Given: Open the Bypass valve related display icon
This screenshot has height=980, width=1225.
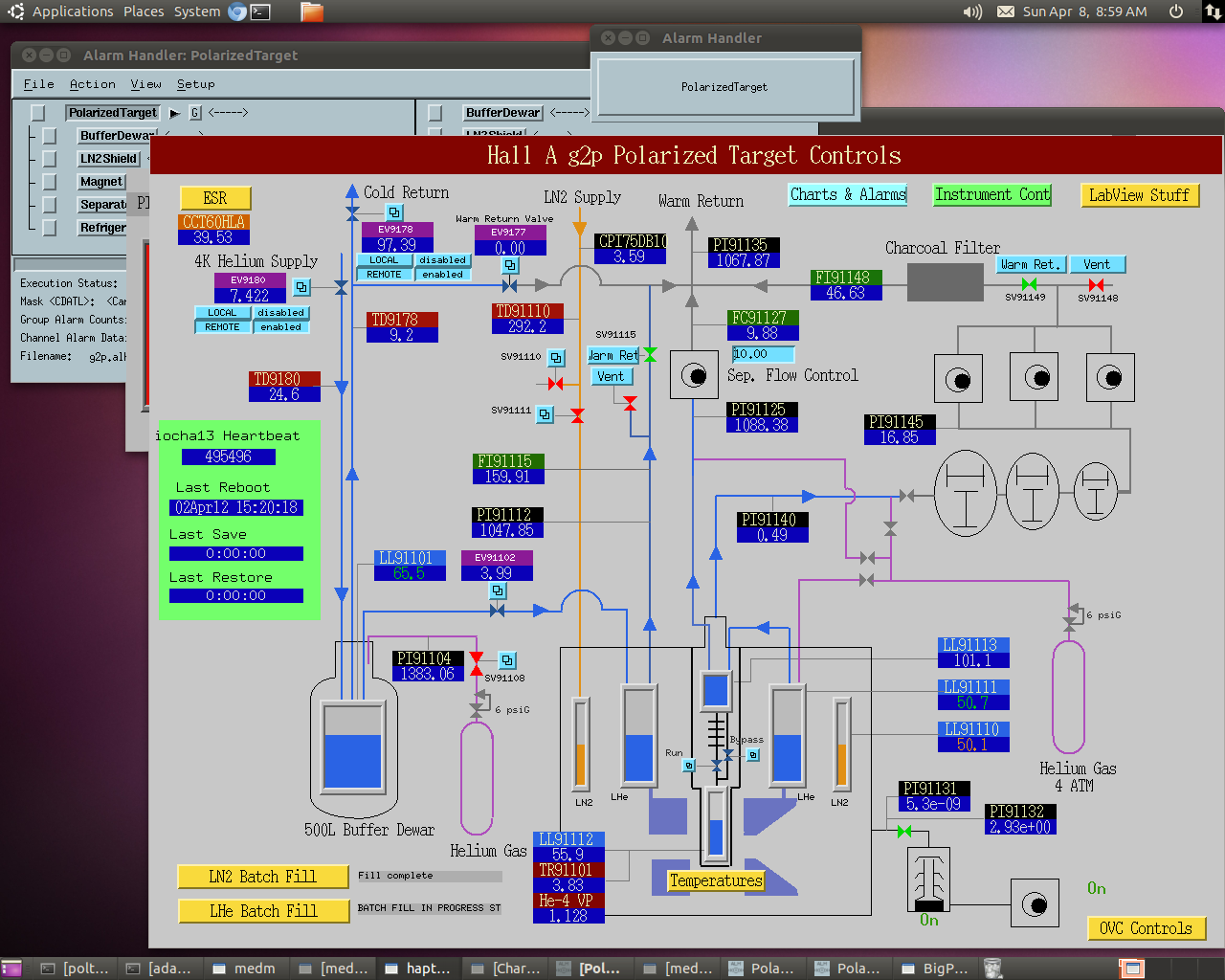Looking at the screenshot, I should (x=753, y=755).
